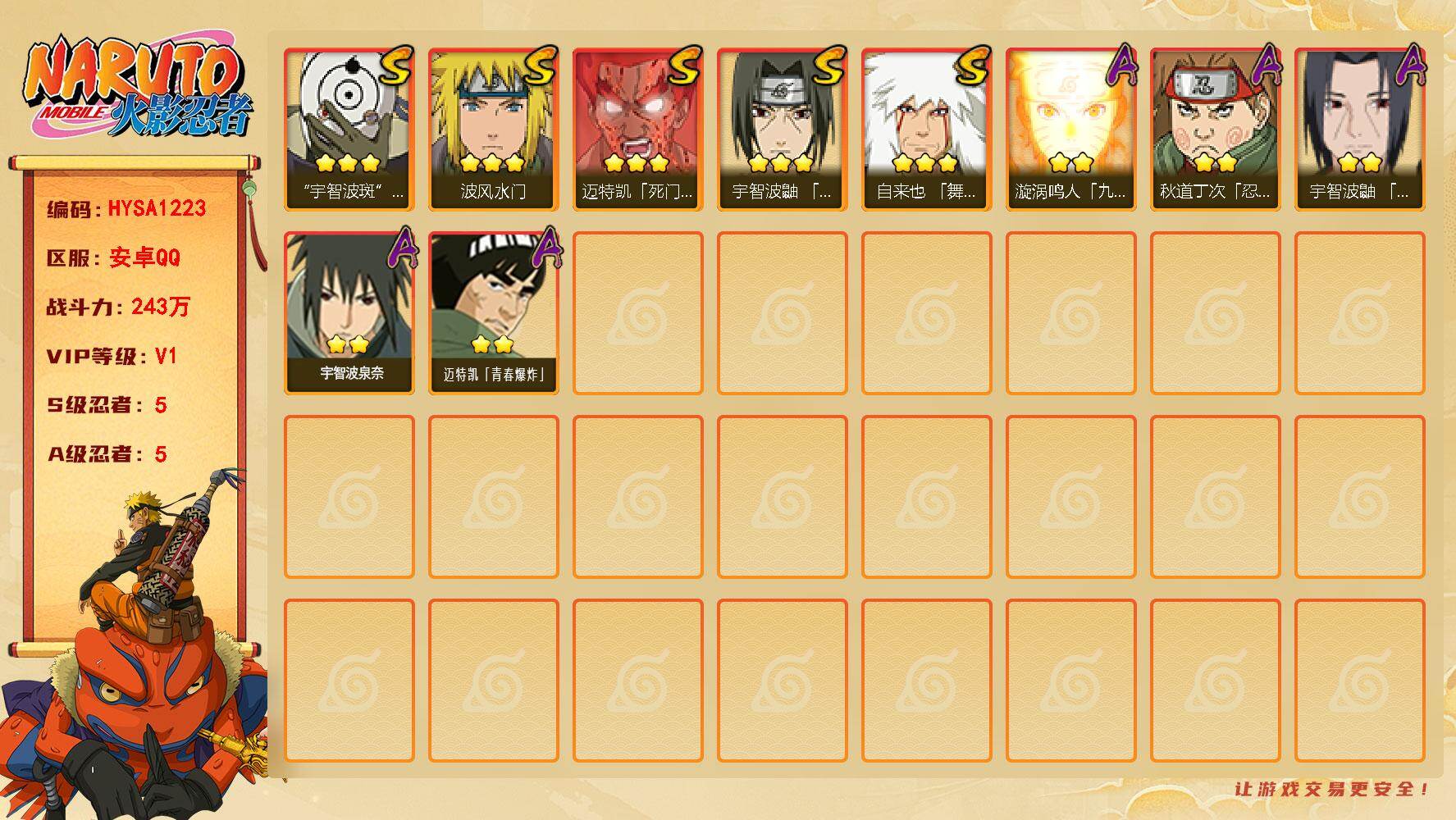Open the 宇智波泉奈 ninja card

349,313
